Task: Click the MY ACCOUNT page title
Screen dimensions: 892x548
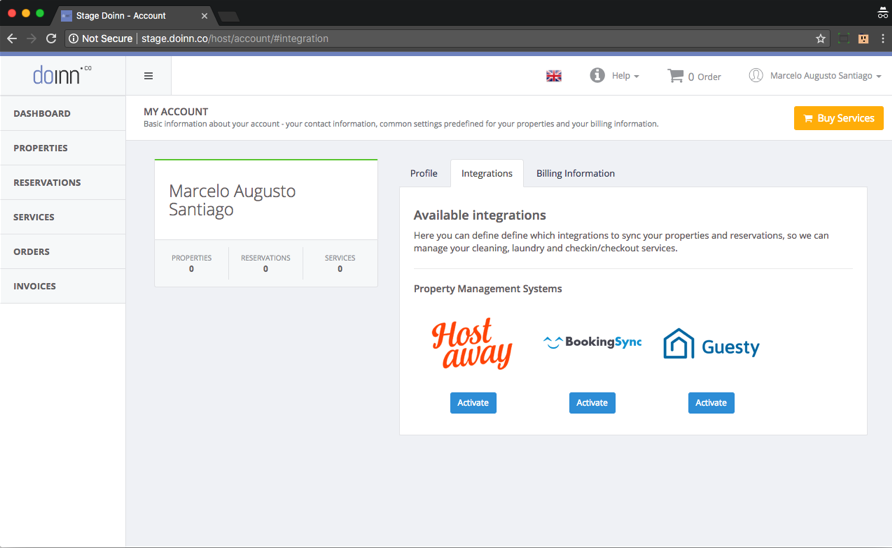Action: tap(176, 112)
